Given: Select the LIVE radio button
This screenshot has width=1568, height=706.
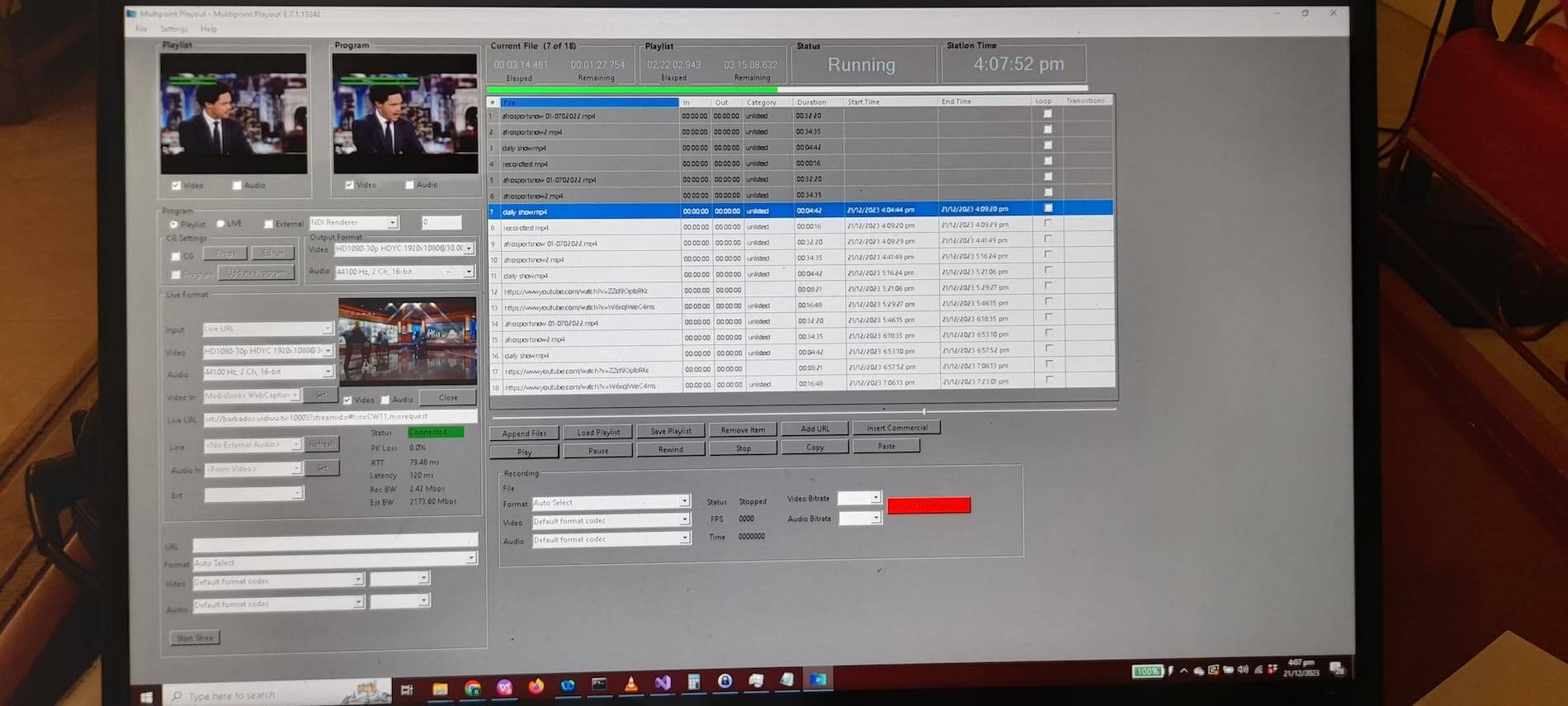Looking at the screenshot, I should 220,224.
